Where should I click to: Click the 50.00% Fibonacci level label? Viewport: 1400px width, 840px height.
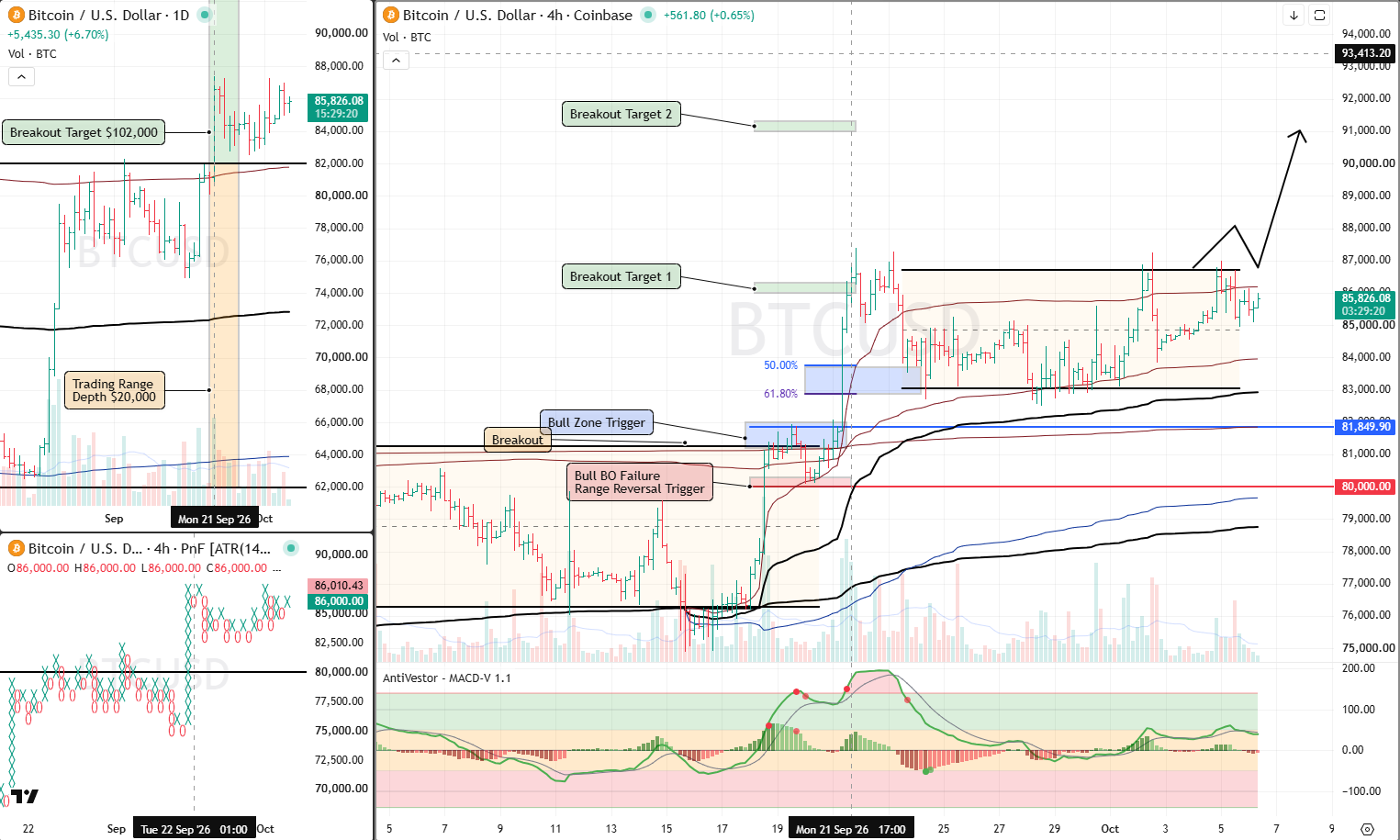(x=780, y=365)
